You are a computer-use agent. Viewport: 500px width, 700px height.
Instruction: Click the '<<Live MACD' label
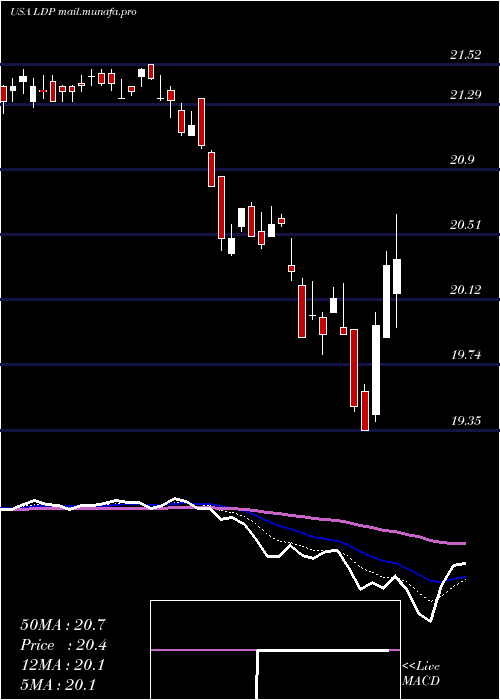421,673
